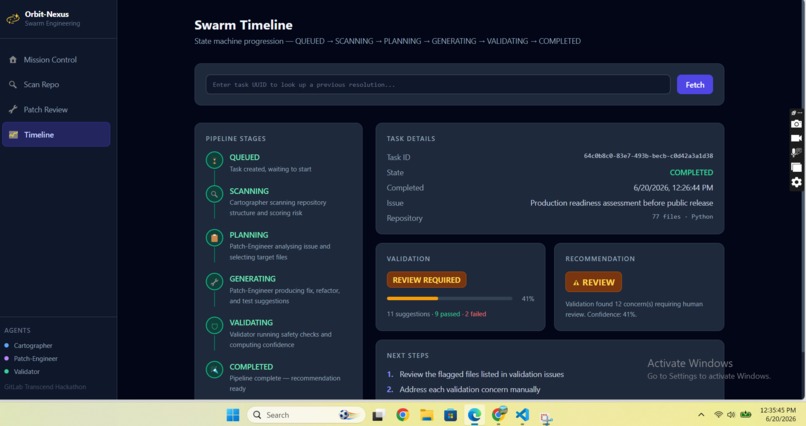The image size is (806, 426).
Task: Click the REVIEW recommendation badge
Action: pyautogui.click(x=593, y=282)
